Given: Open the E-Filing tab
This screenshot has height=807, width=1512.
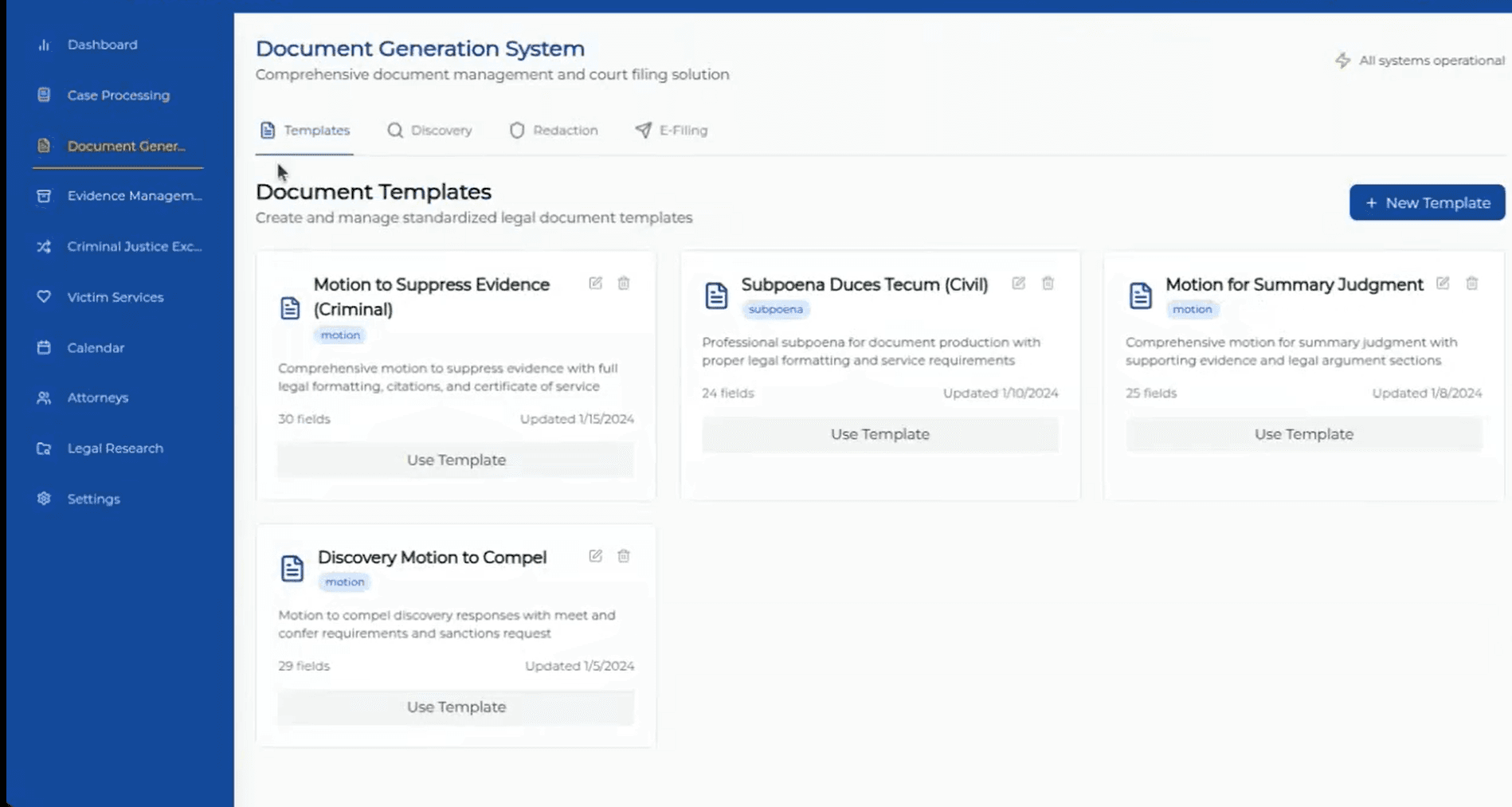Looking at the screenshot, I should point(672,130).
